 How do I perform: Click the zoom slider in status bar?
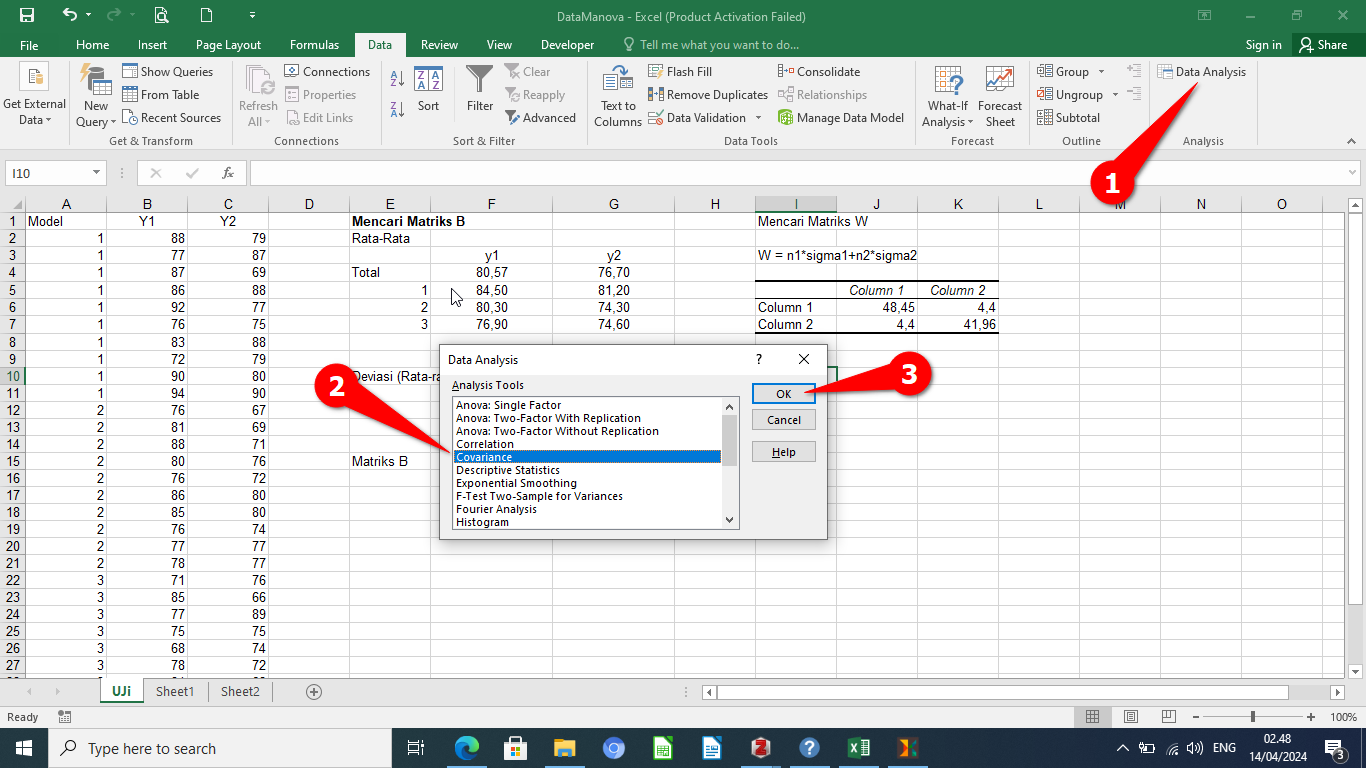pyautogui.click(x=1253, y=717)
